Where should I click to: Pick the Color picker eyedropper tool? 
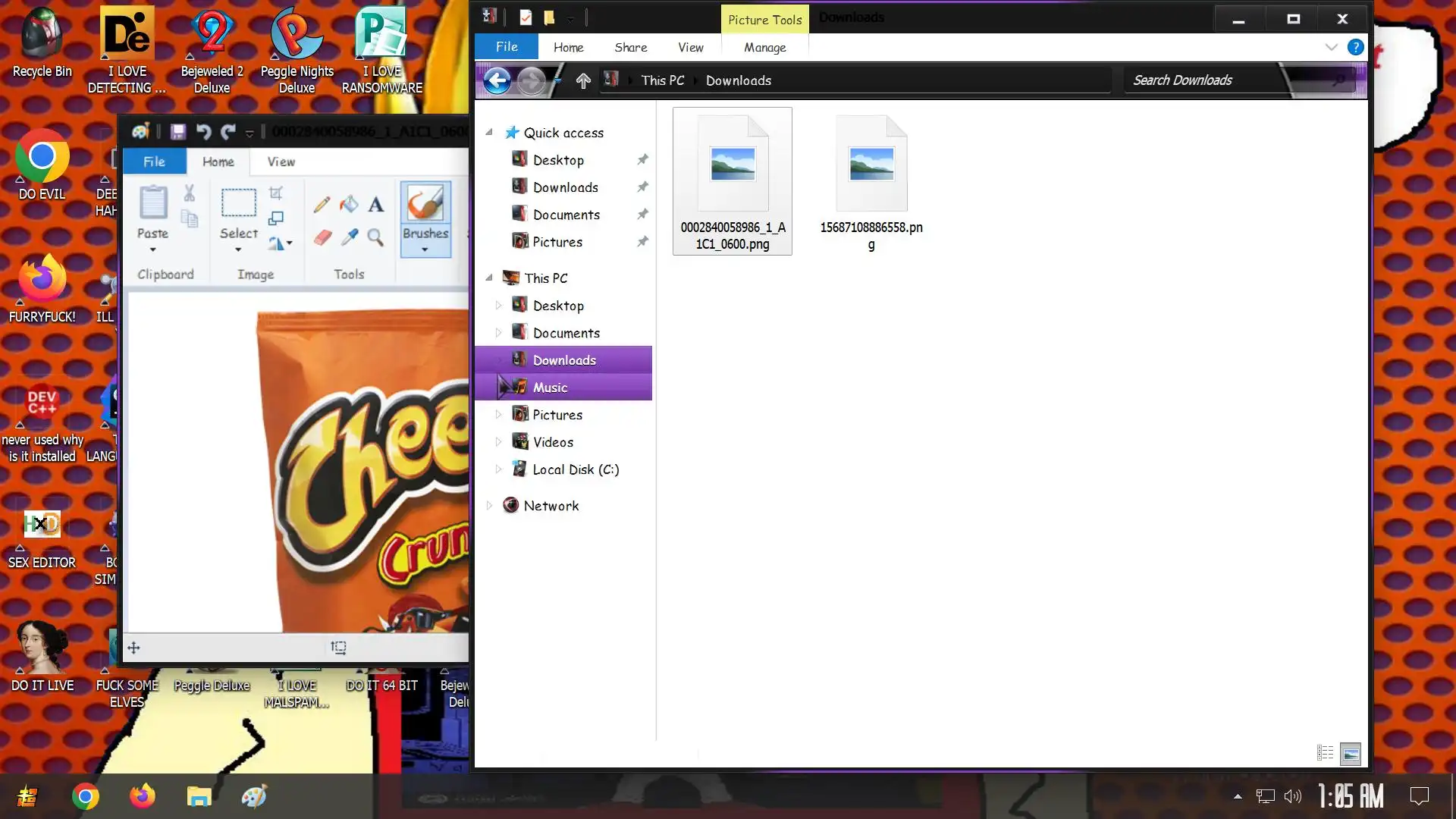coord(349,238)
